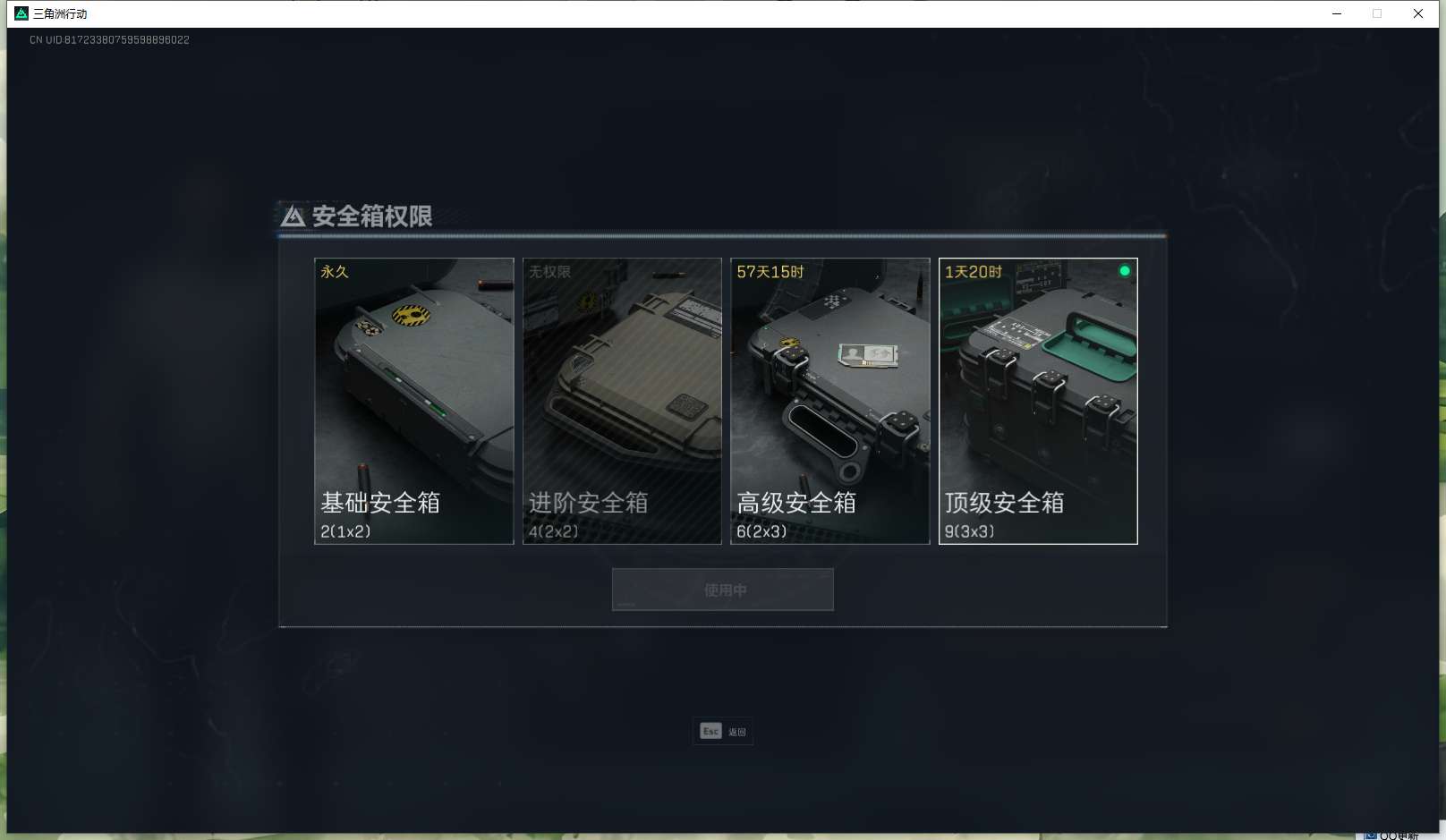Select the locked 进阶安全箱 case image
Viewport: 1446px width, 840px height.
coord(622,401)
